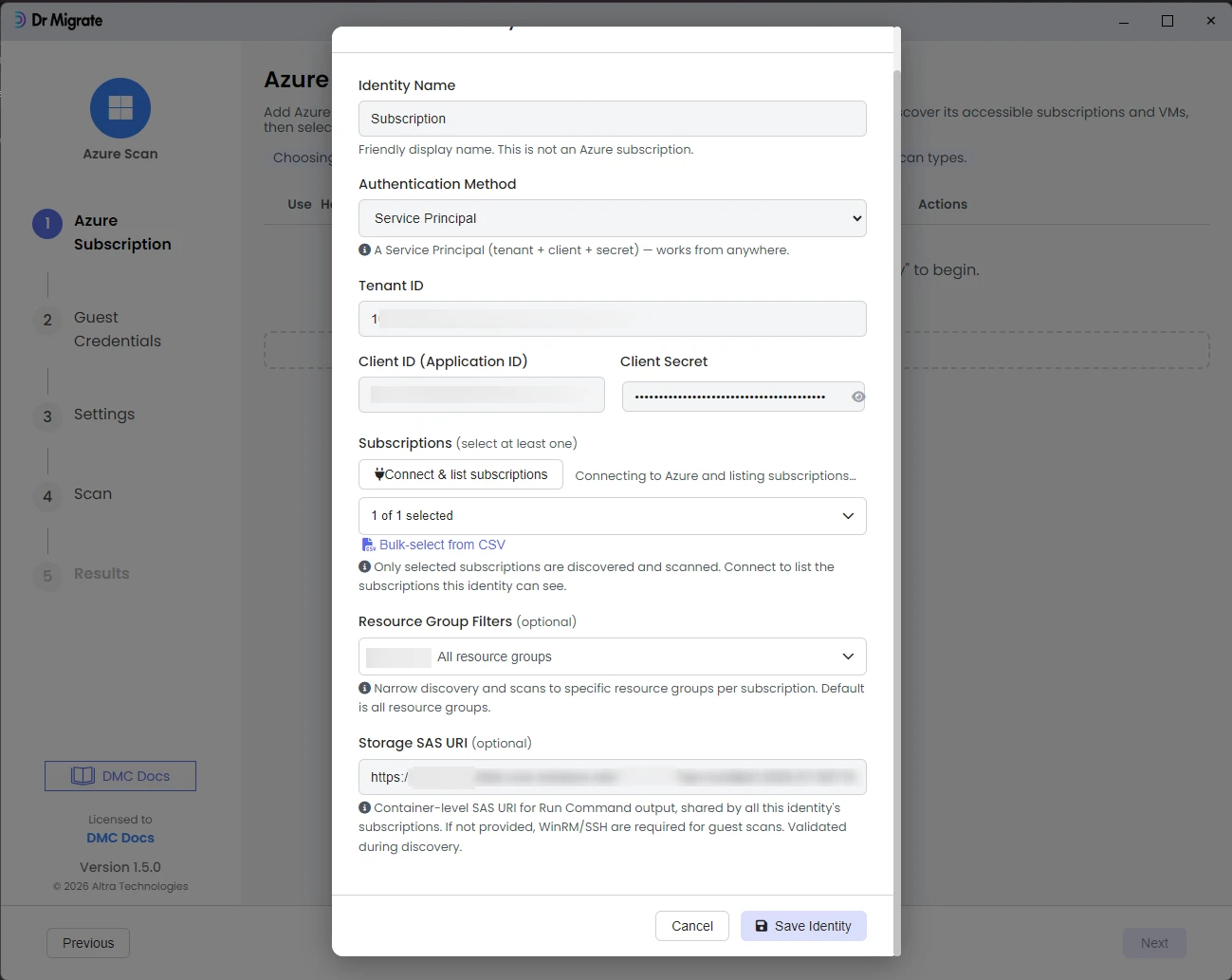This screenshot has width=1232, height=980.
Task: Click the Identity Name field
Action: point(613,119)
